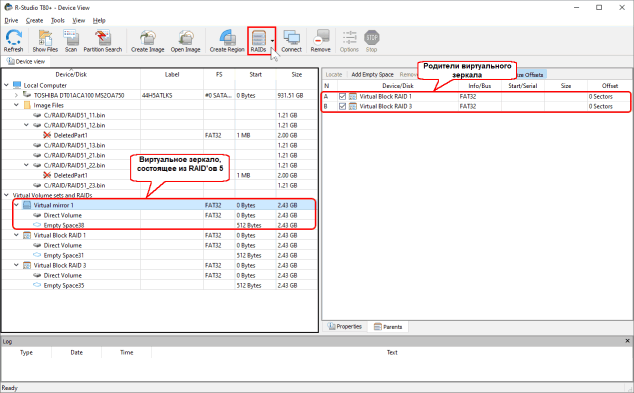This screenshot has width=634, height=393.
Task: Click the Locate button
Action: 334,74
